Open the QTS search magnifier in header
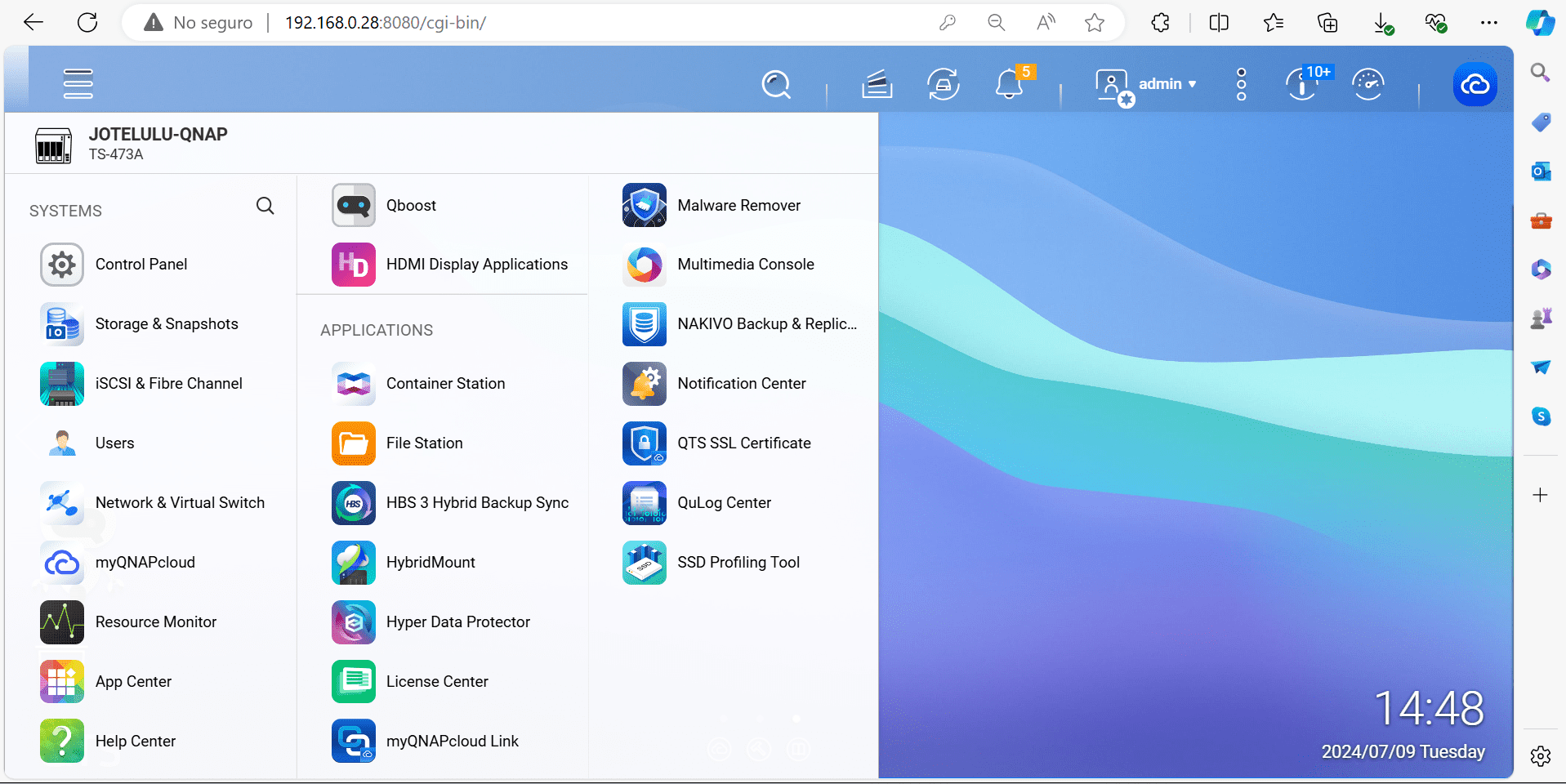Image resolution: width=1566 pixels, height=784 pixels. 776,84
